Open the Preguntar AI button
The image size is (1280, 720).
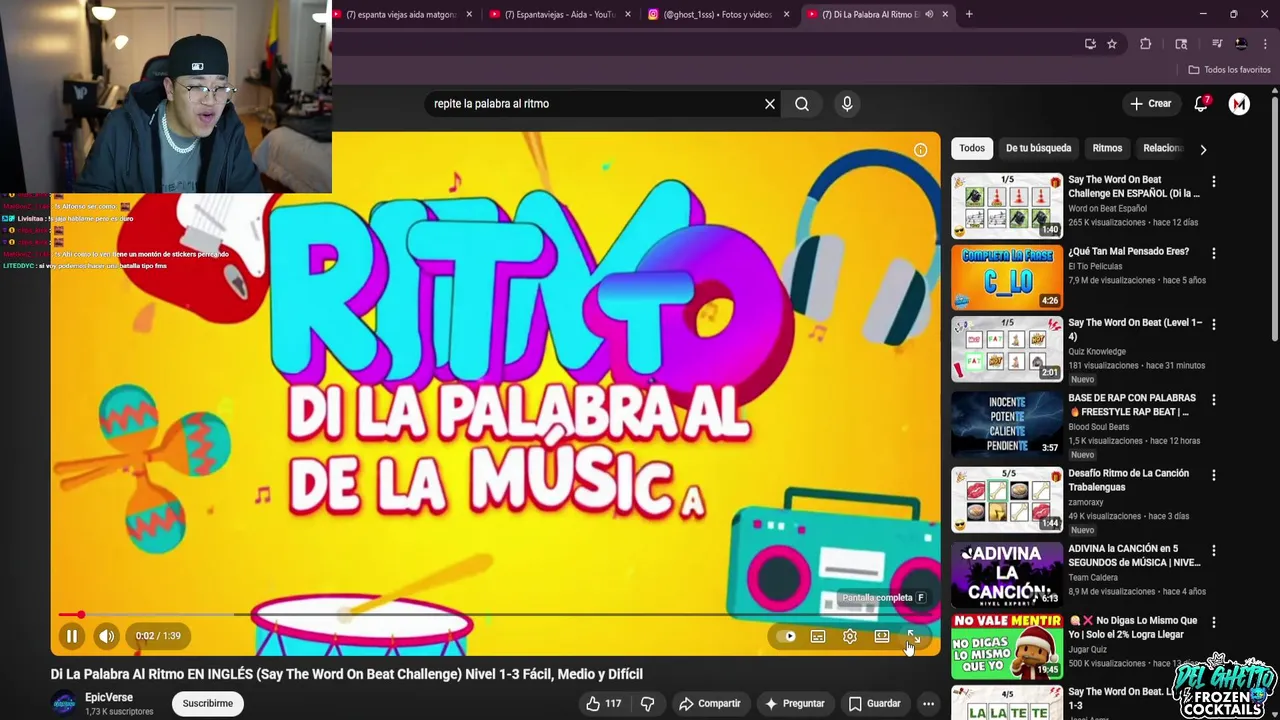[794, 704]
